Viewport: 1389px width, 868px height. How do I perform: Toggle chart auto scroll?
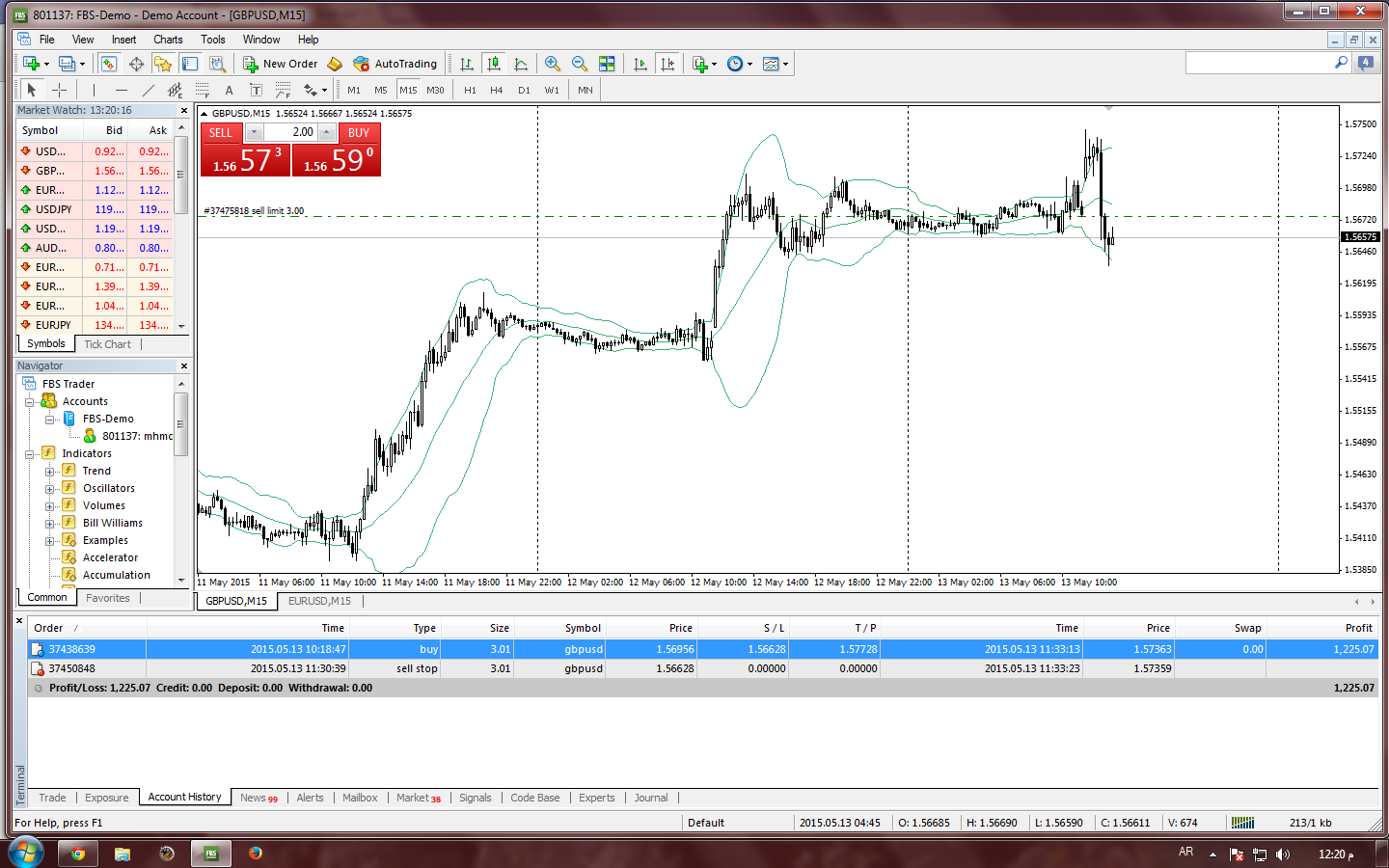coord(640,64)
